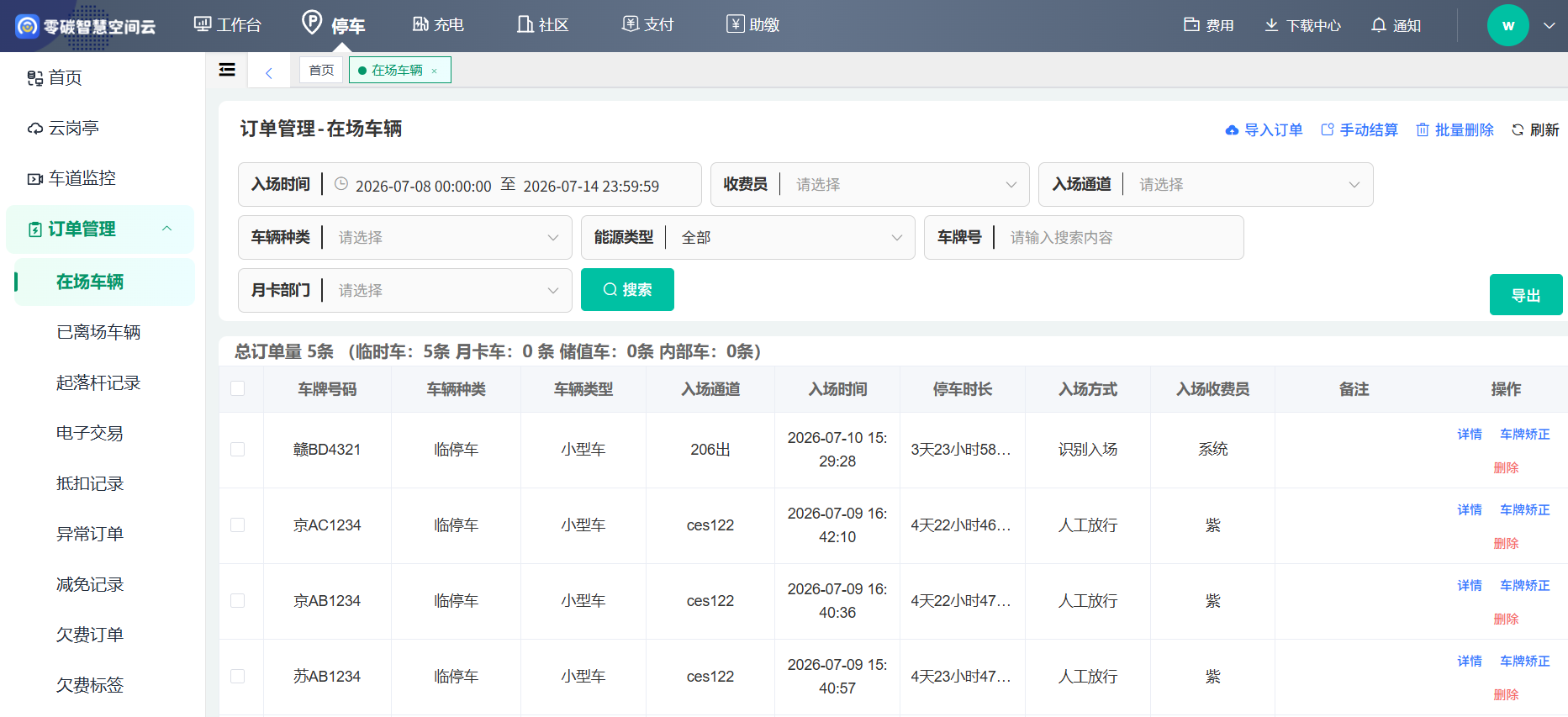This screenshot has height=717, width=1568.
Task: Collapse the 订单管理 sidebar group
Action: (101, 229)
